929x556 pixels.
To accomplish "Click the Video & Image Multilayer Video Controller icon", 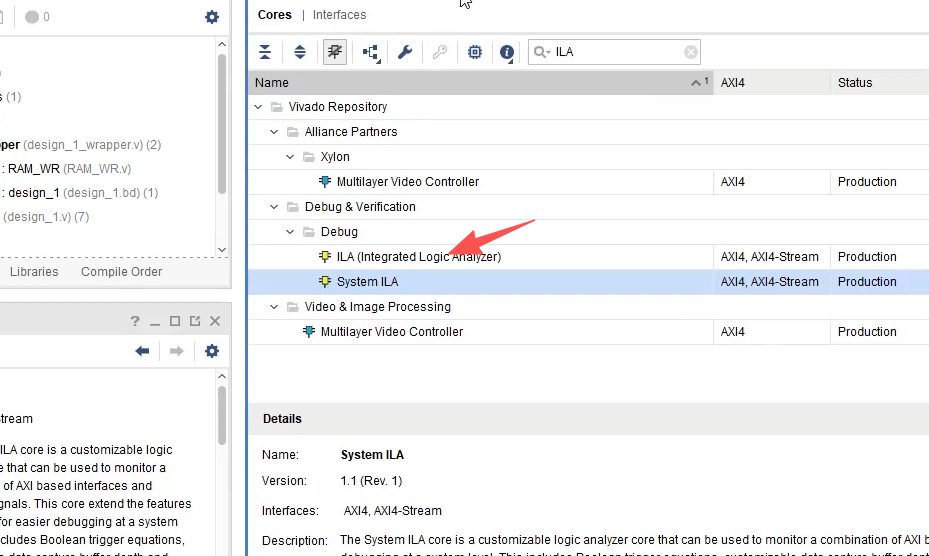I will [309, 331].
